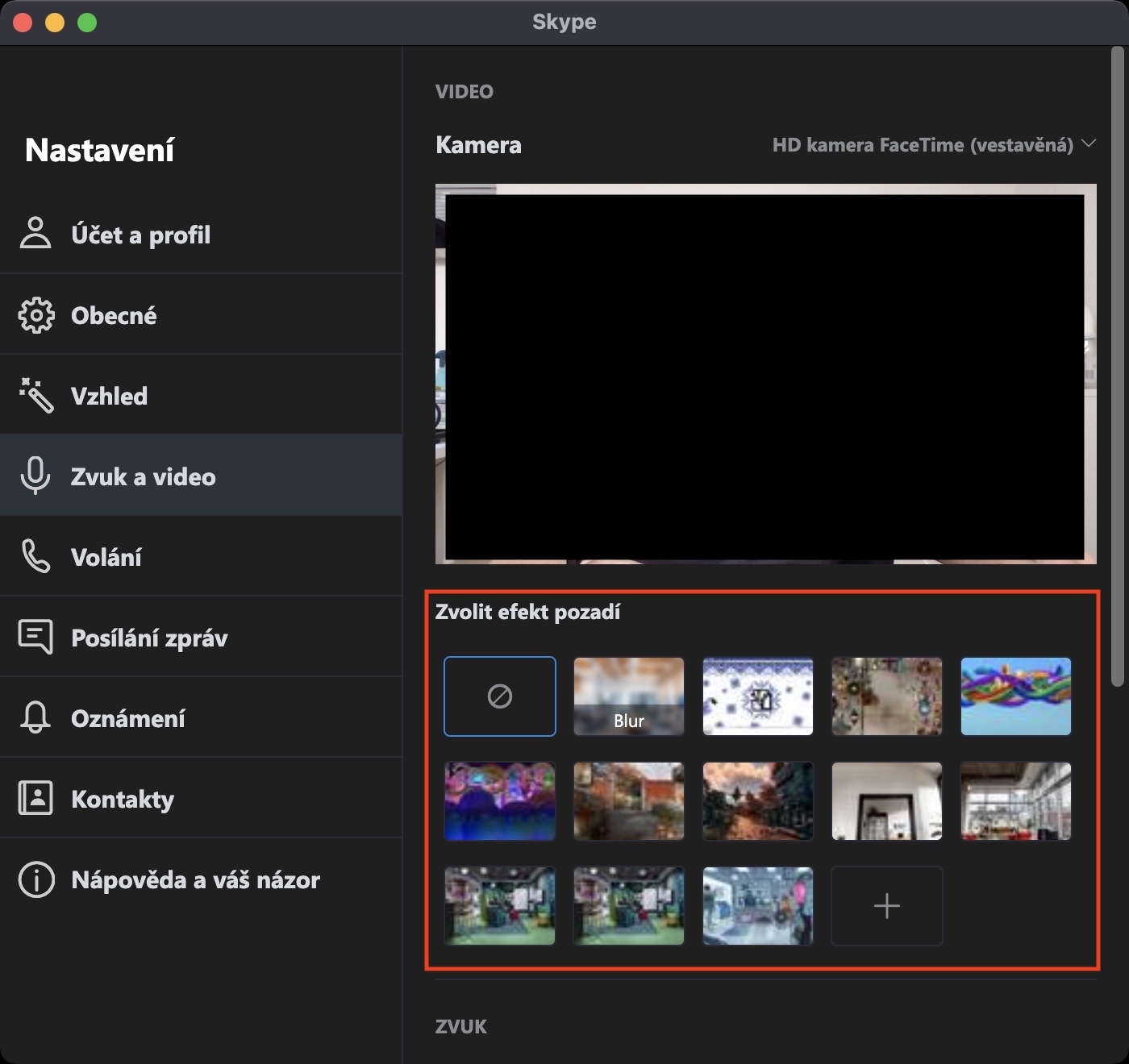
Task: Click the gear icon for Obecné
Action: pyautogui.click(x=35, y=315)
